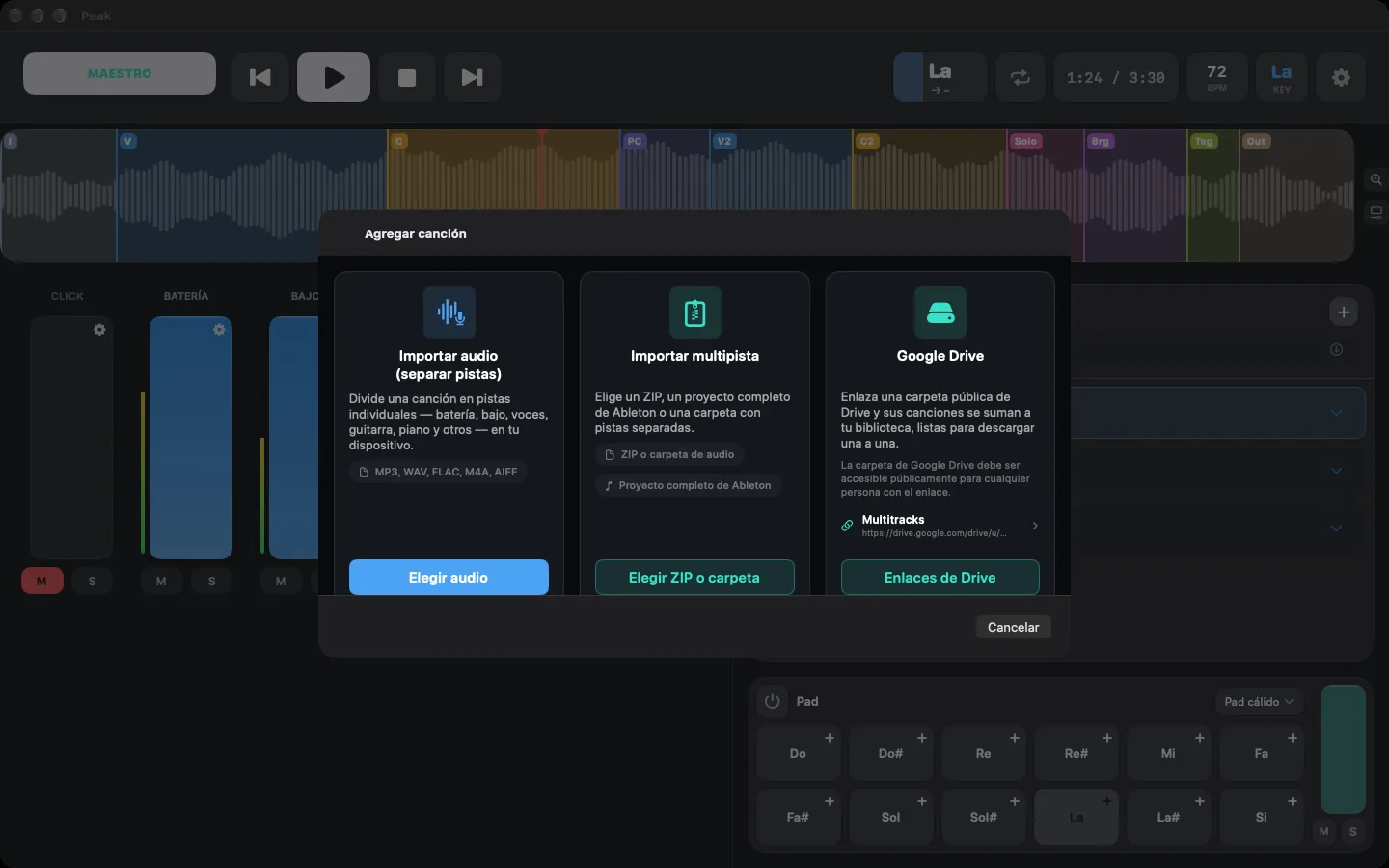Open CLICK channel gear settings
Viewport: 1389px width, 868px height.
(99, 330)
